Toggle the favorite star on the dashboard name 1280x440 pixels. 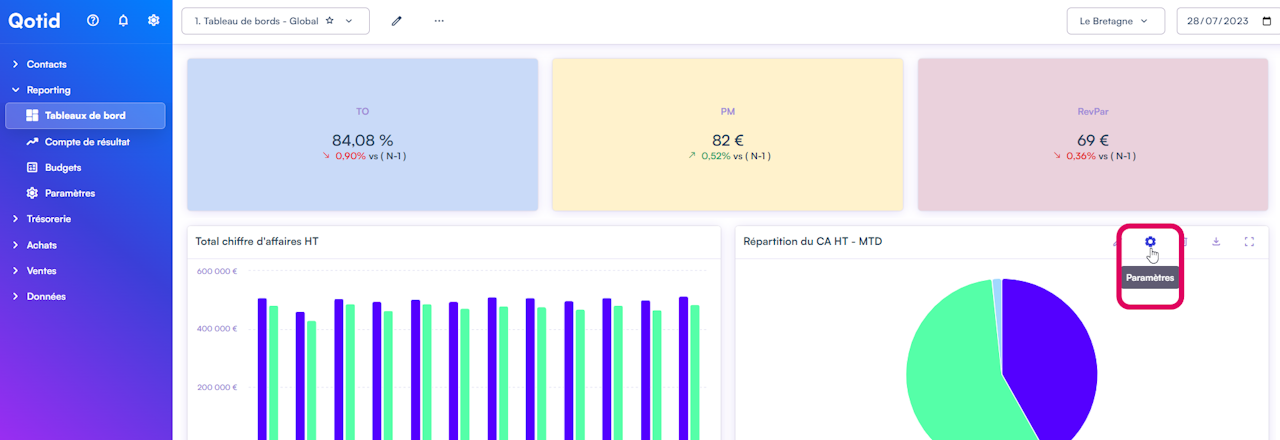(330, 21)
